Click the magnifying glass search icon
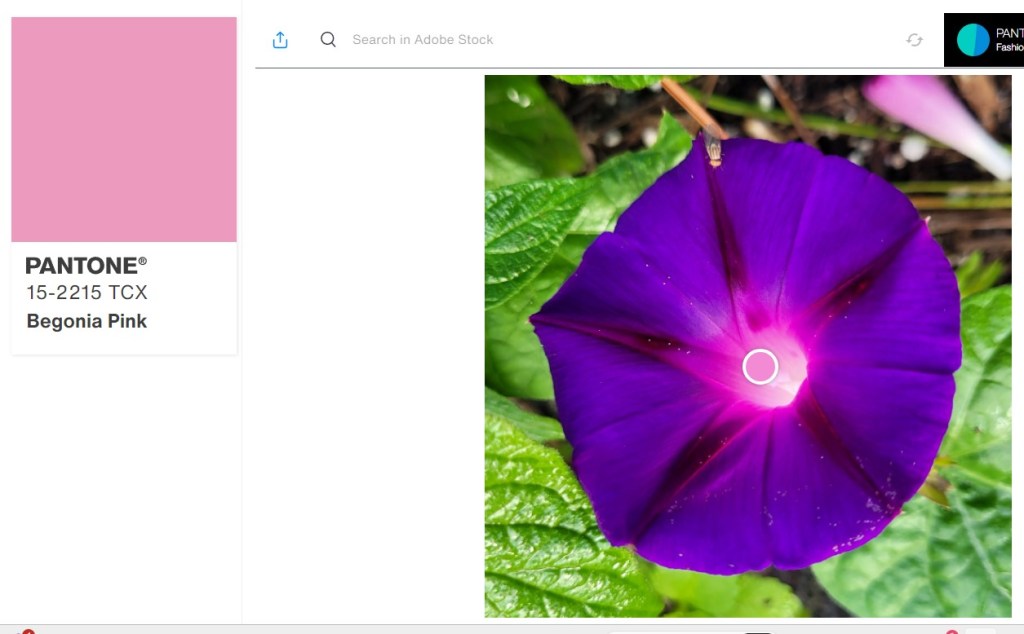Image resolution: width=1024 pixels, height=634 pixels. point(328,40)
